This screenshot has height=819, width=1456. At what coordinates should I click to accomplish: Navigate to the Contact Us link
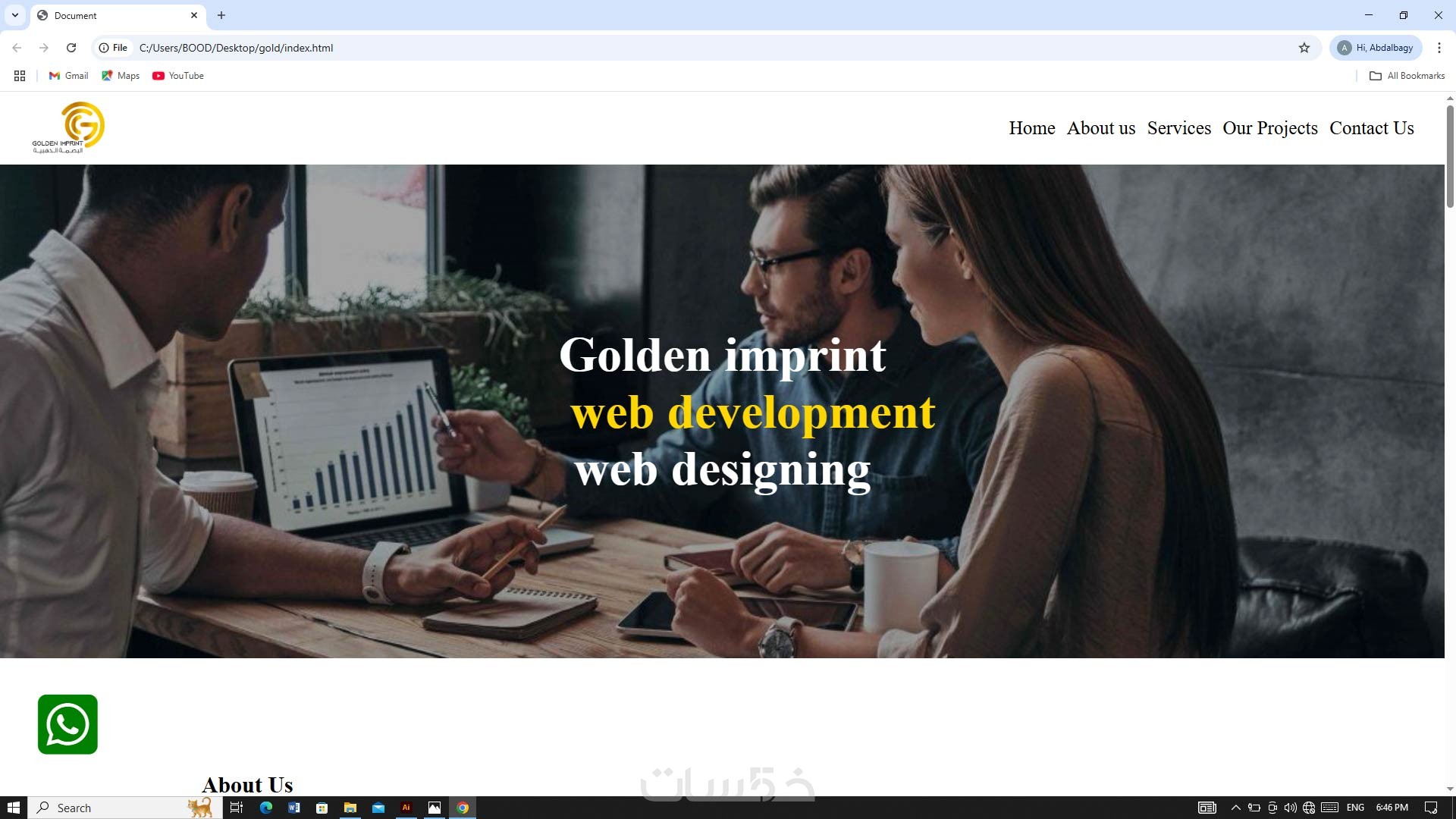[1371, 128]
